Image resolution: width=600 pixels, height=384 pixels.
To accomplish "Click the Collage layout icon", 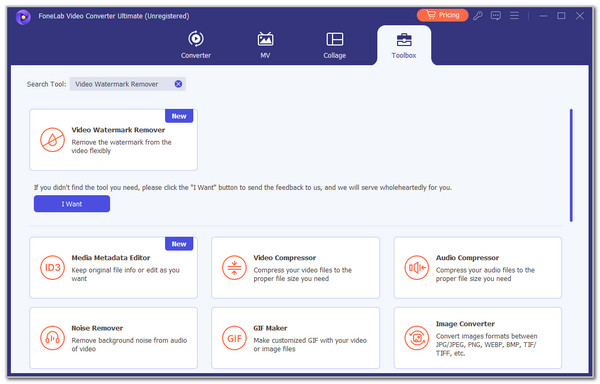I will point(334,39).
